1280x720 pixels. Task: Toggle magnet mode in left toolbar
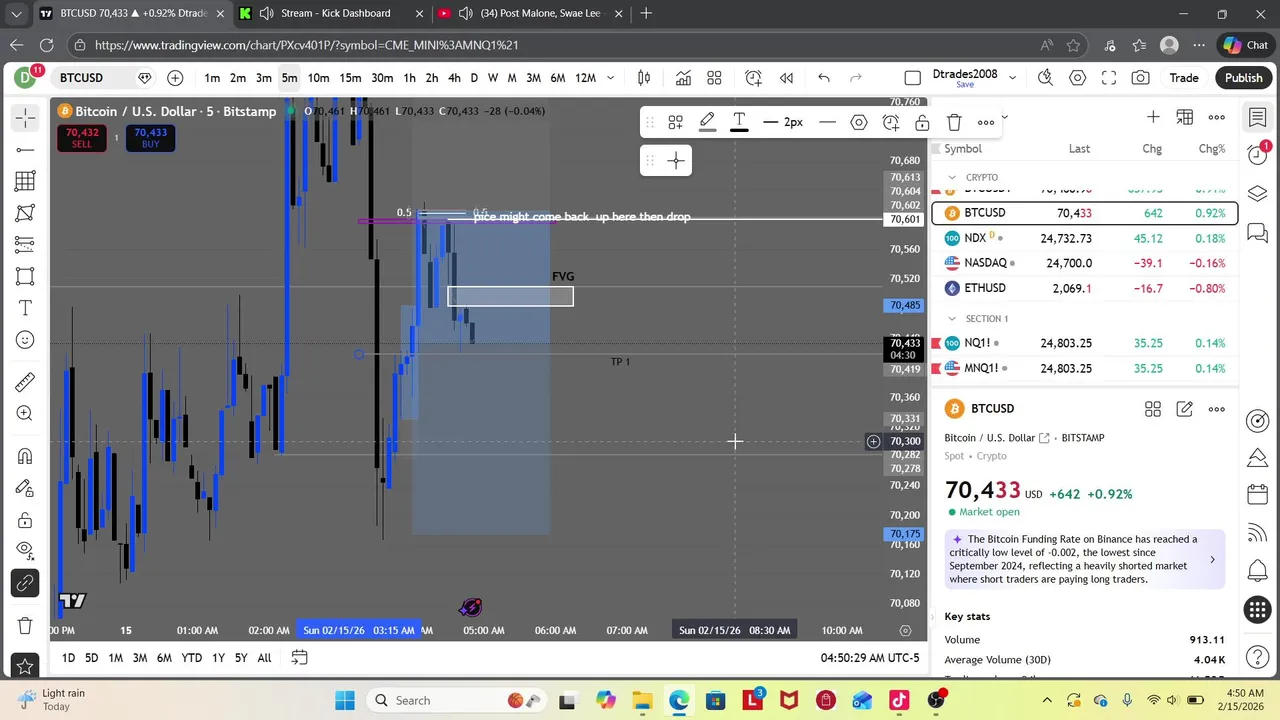(25, 456)
